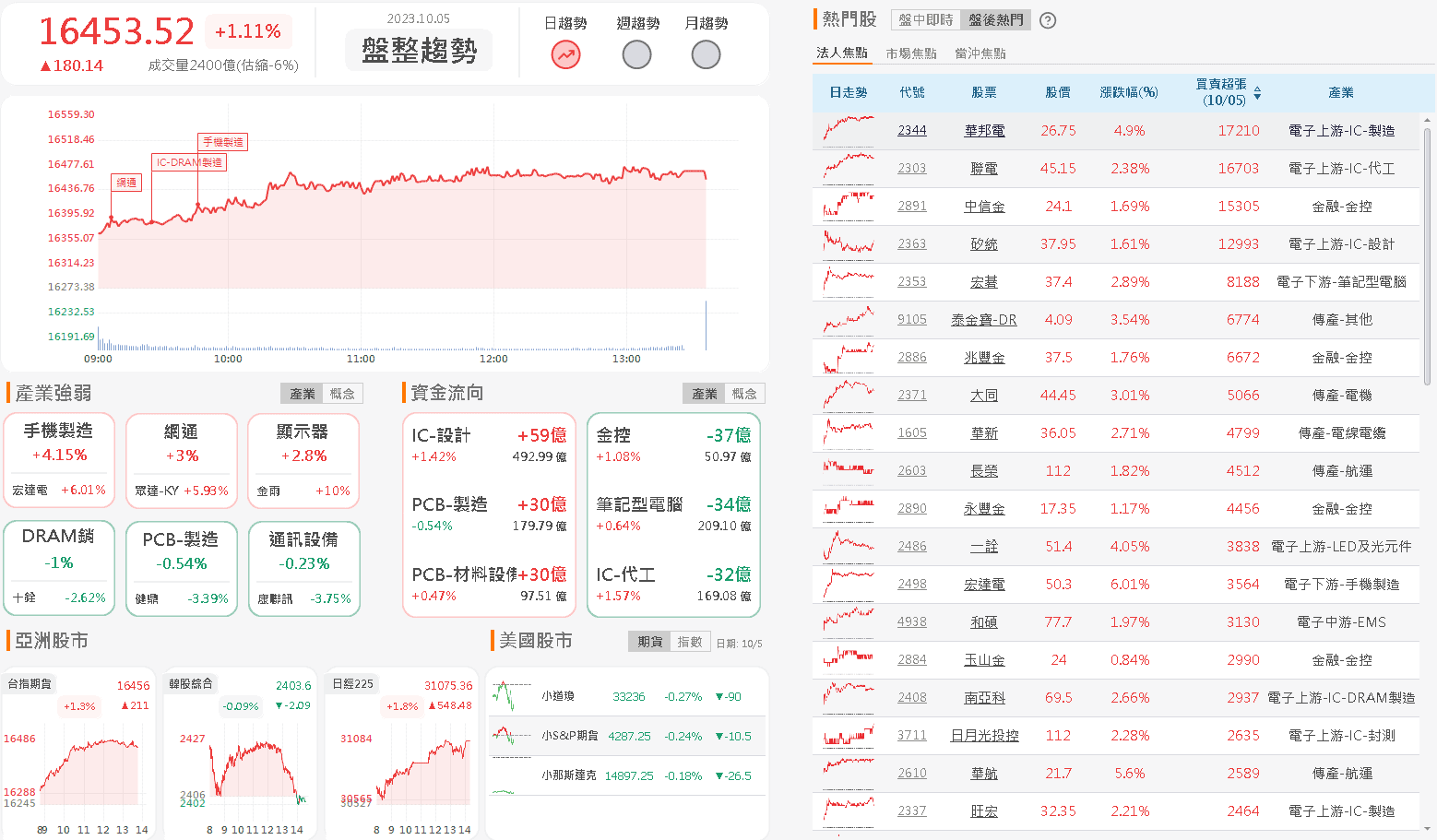Click the PCB-材料設備 fund flow entry
Screen dimensions: 1437x840
pos(489,584)
